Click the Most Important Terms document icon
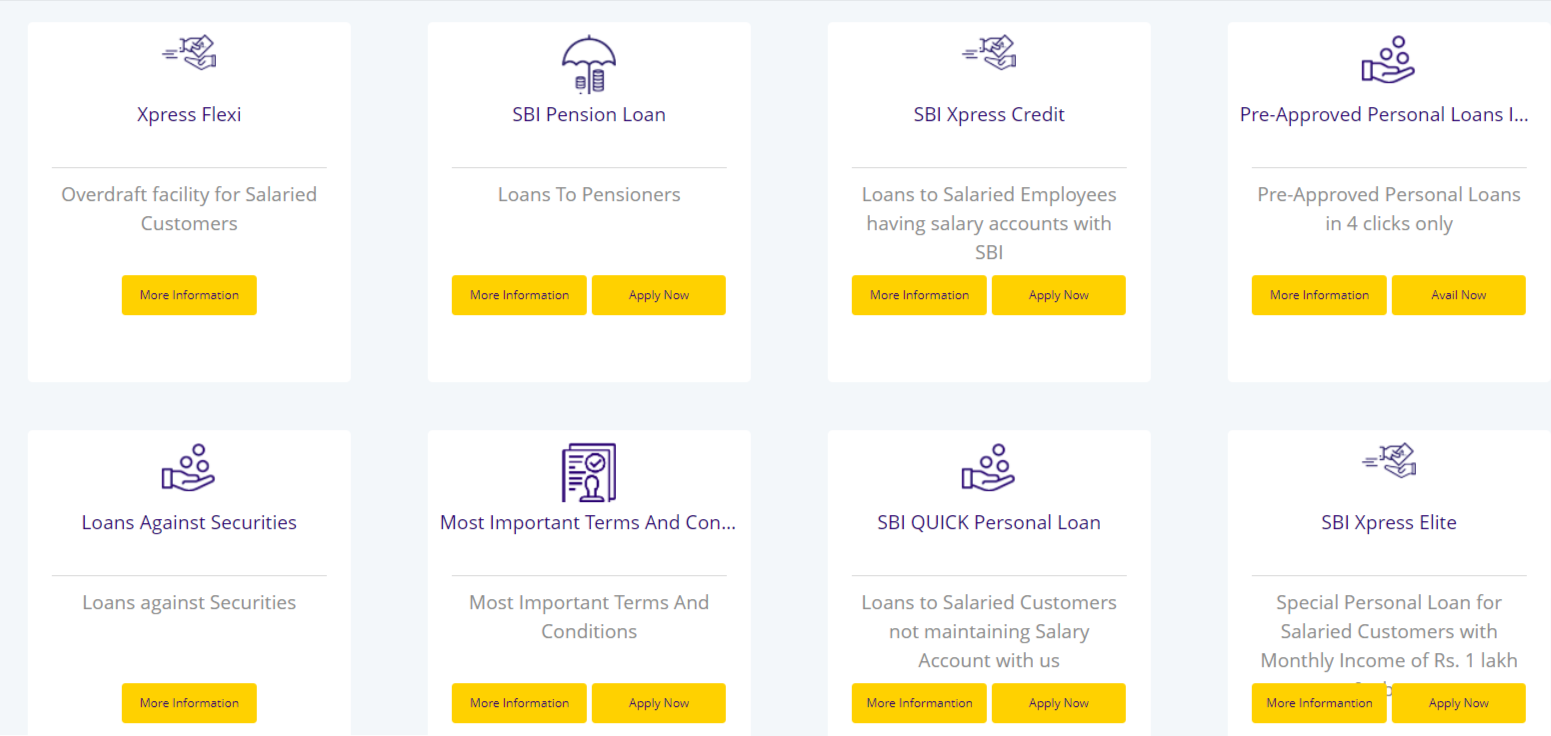1551x736 pixels. coord(589,472)
